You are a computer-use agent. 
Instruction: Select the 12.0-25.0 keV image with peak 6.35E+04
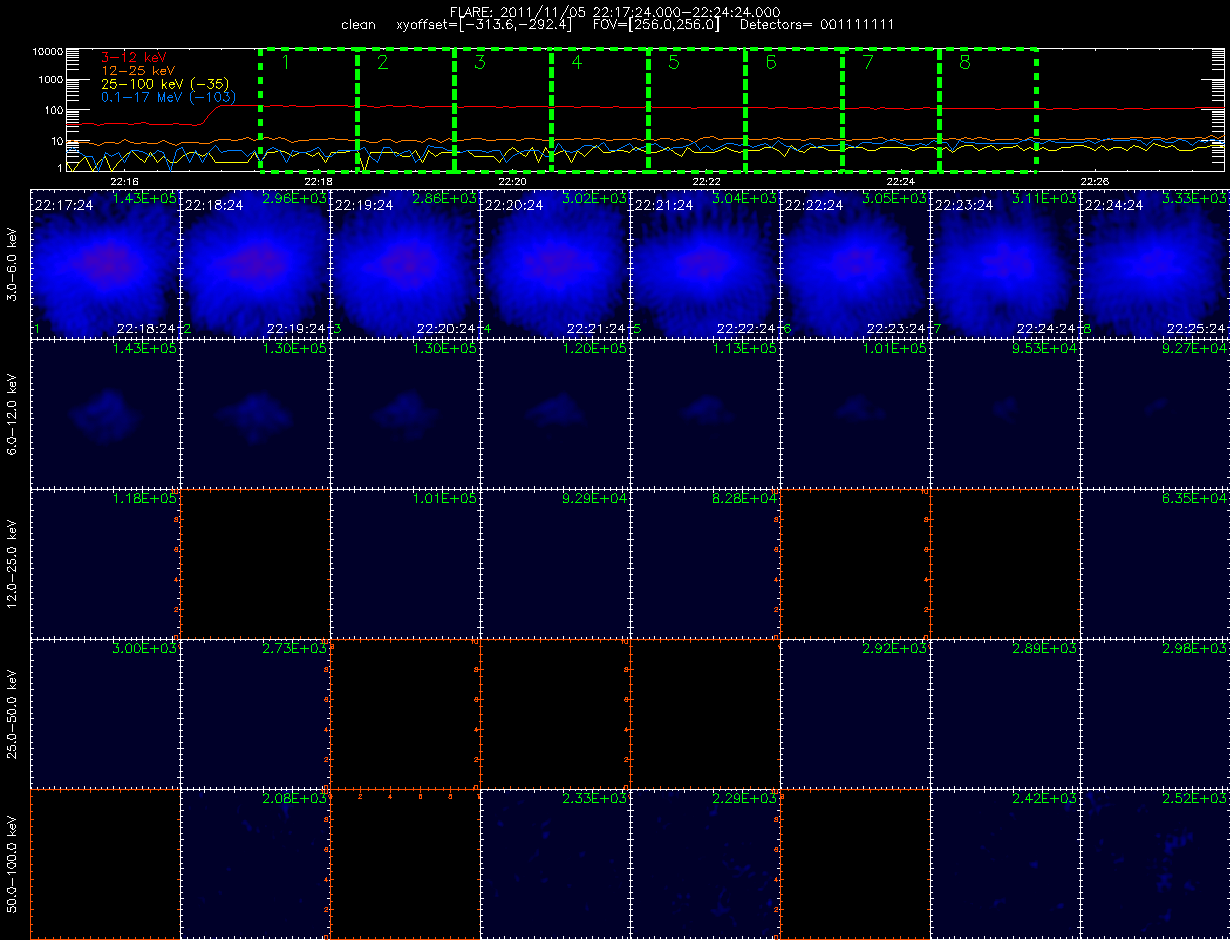[1155, 563]
